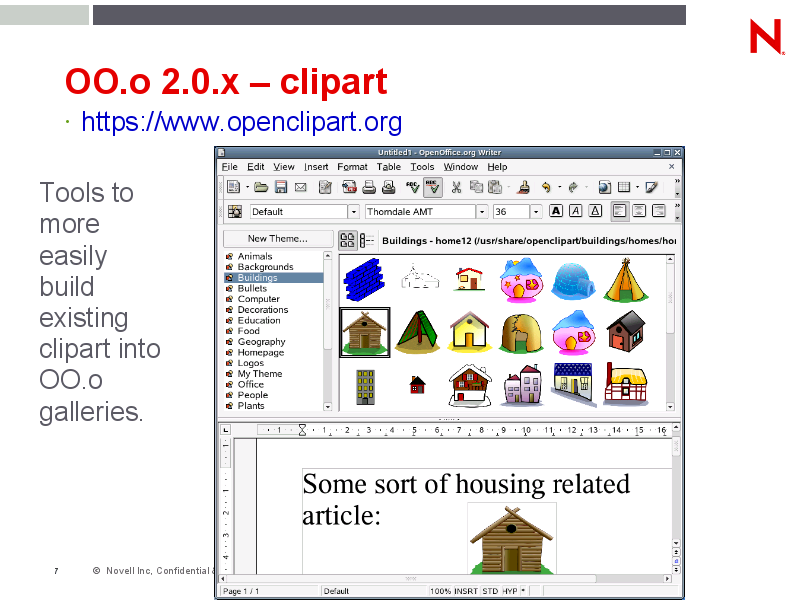Enable Align Left paragraph alignment
Image resolution: width=800 pixels, height=600 pixels.
pyautogui.click(x=619, y=211)
